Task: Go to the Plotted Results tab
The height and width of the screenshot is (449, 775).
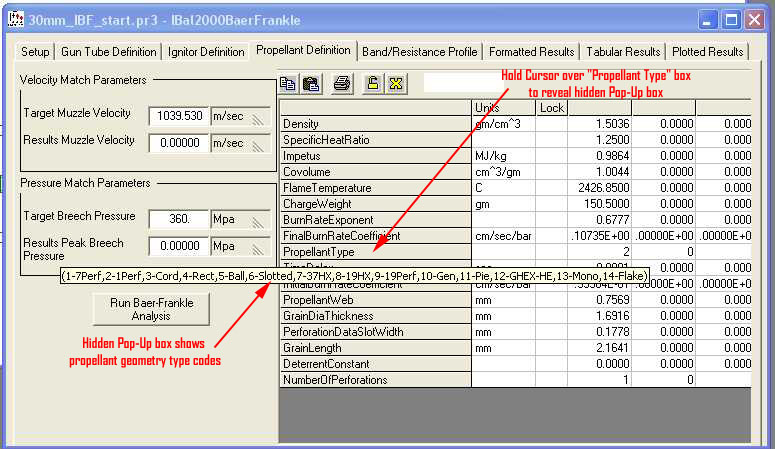Action: click(708, 52)
